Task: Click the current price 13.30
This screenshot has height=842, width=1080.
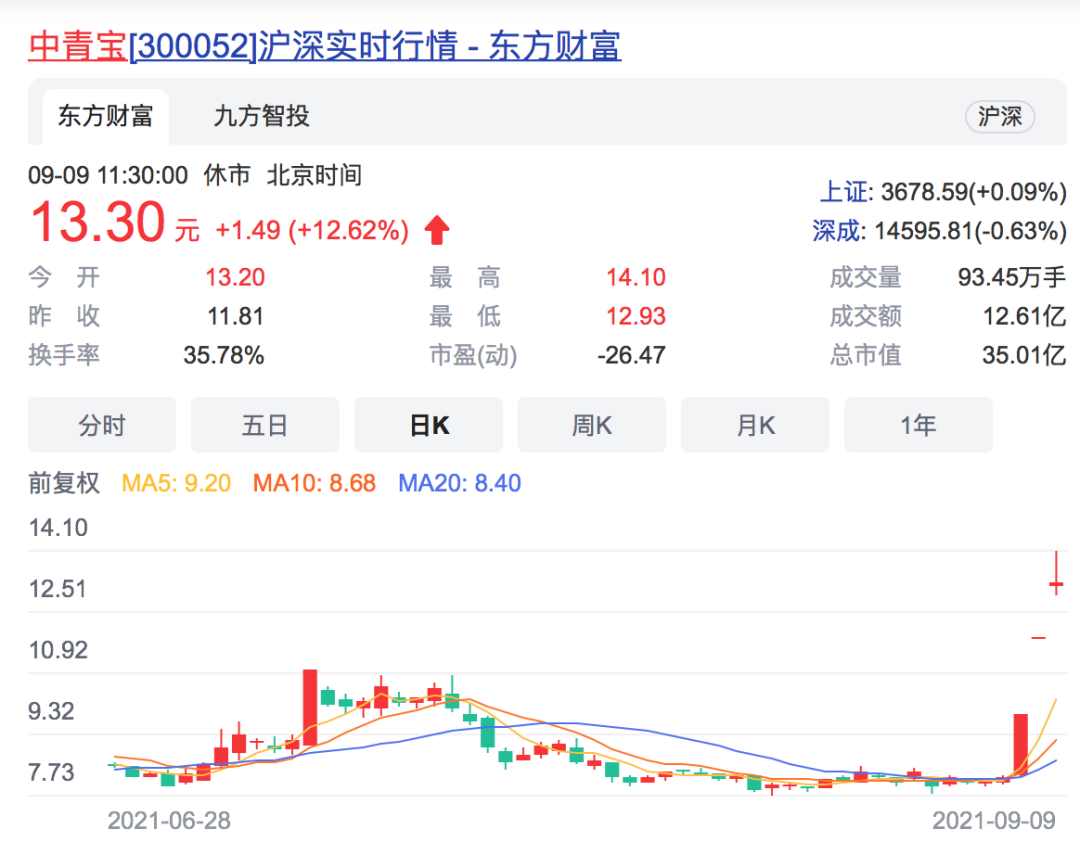Action: pos(97,222)
